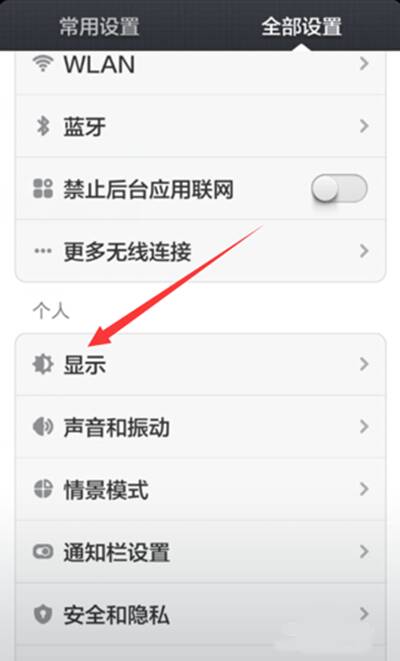Toggle the 禁止后台应用联网 switch
This screenshot has width=400, height=661.
[x=339, y=188]
